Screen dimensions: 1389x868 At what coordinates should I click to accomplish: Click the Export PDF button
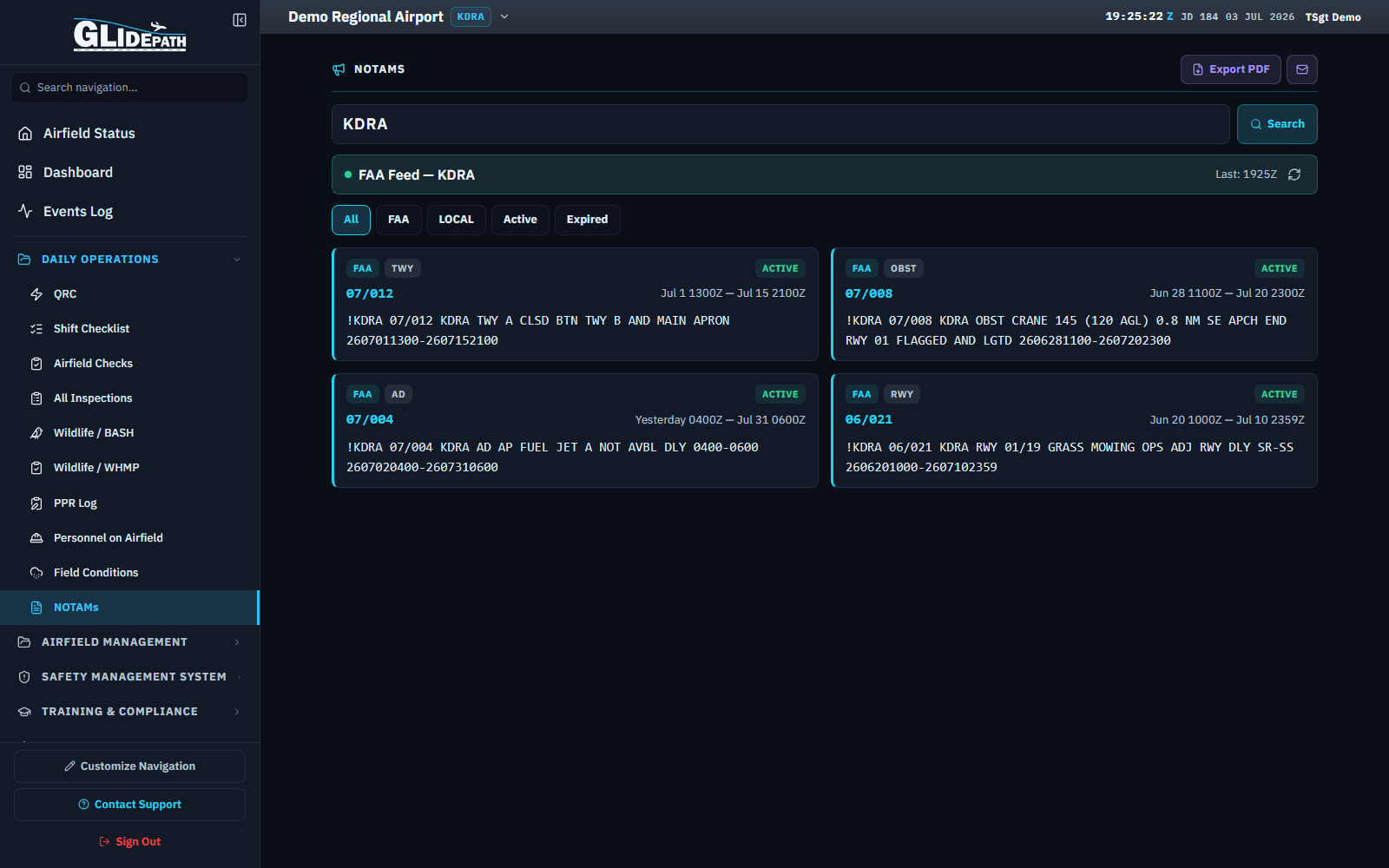click(x=1230, y=69)
